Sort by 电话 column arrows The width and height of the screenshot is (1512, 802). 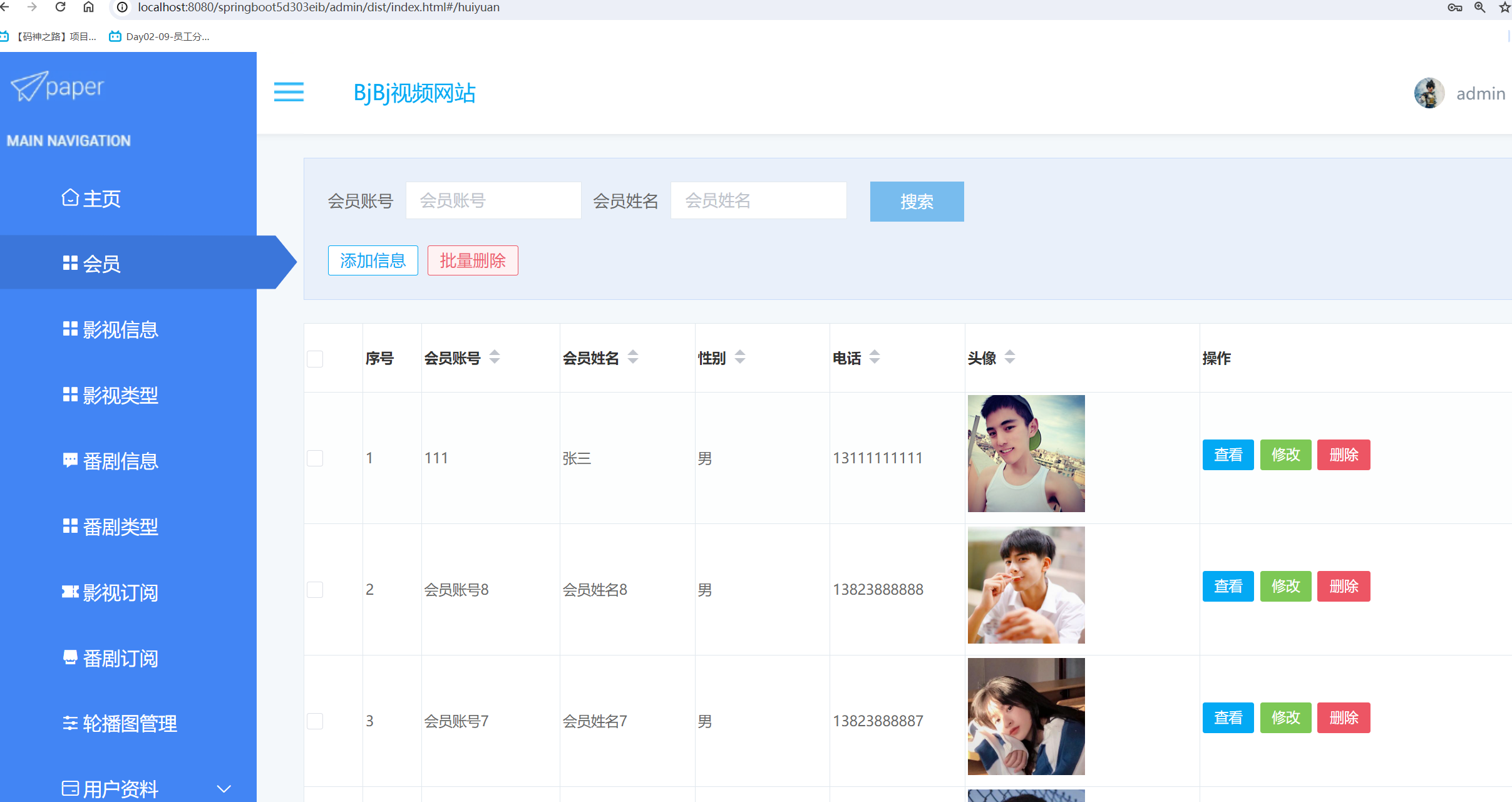click(x=875, y=357)
